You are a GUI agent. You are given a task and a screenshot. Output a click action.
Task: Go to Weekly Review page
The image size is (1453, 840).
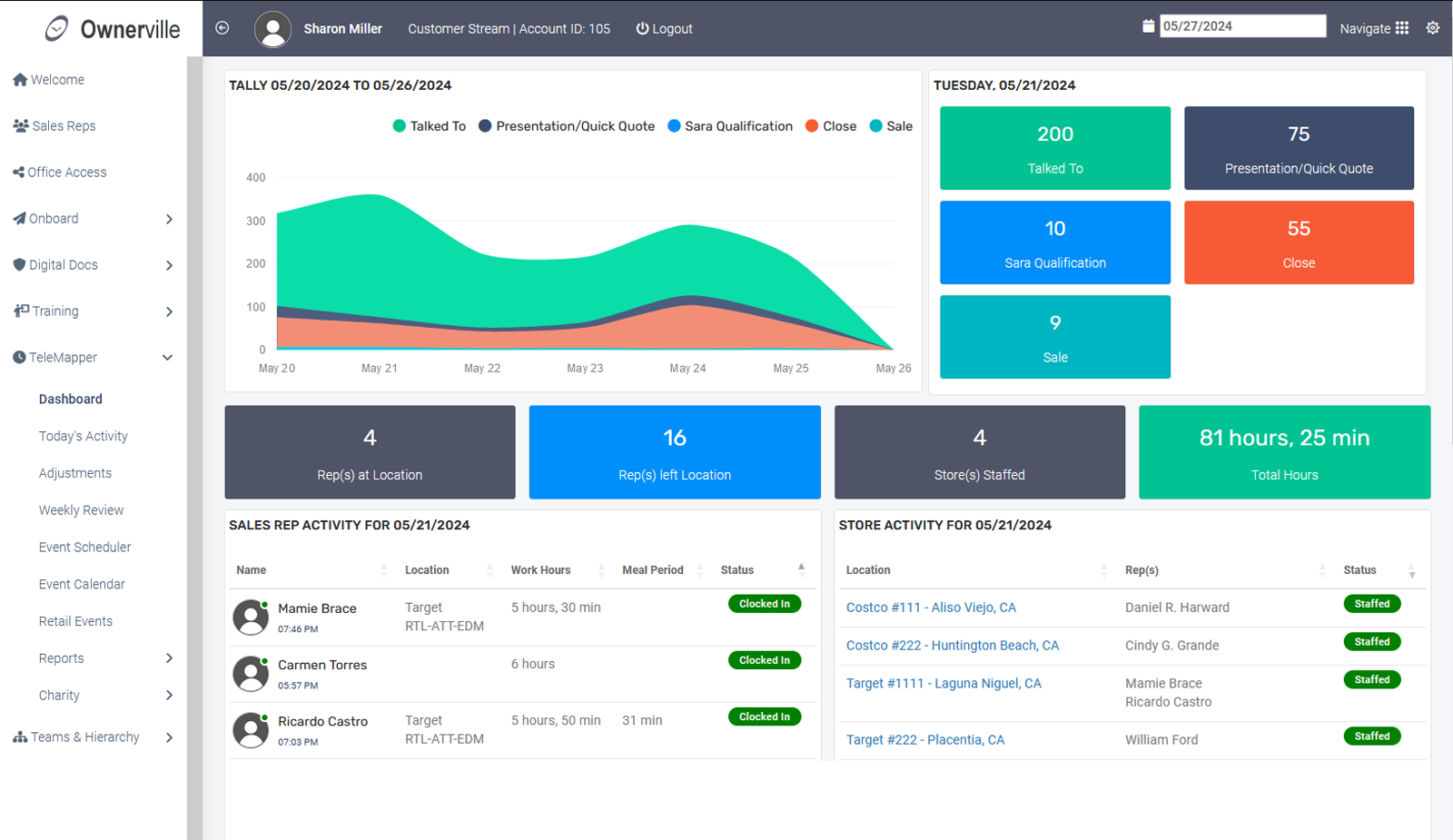coord(81,510)
